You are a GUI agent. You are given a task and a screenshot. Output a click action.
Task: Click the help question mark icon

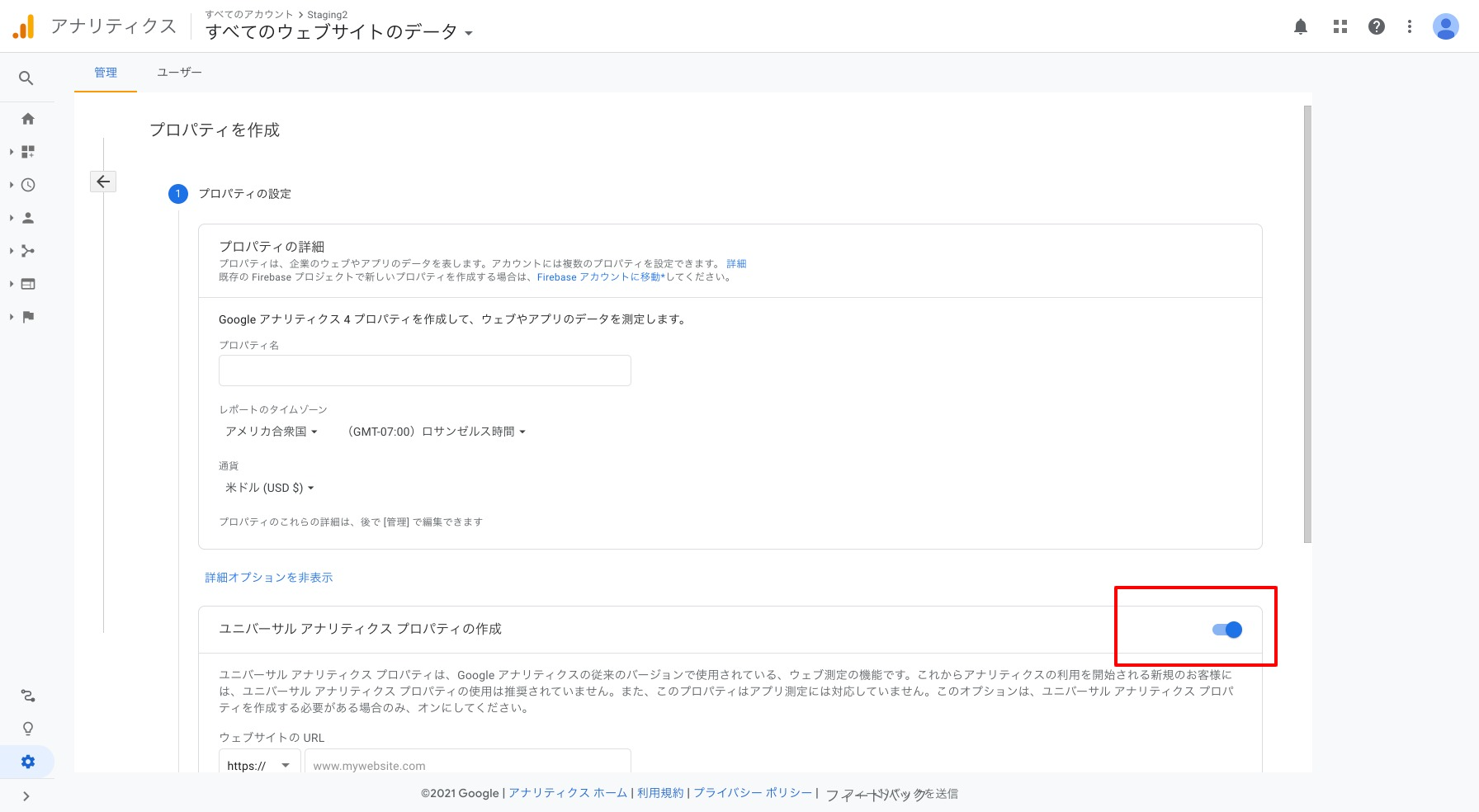[x=1377, y=27]
